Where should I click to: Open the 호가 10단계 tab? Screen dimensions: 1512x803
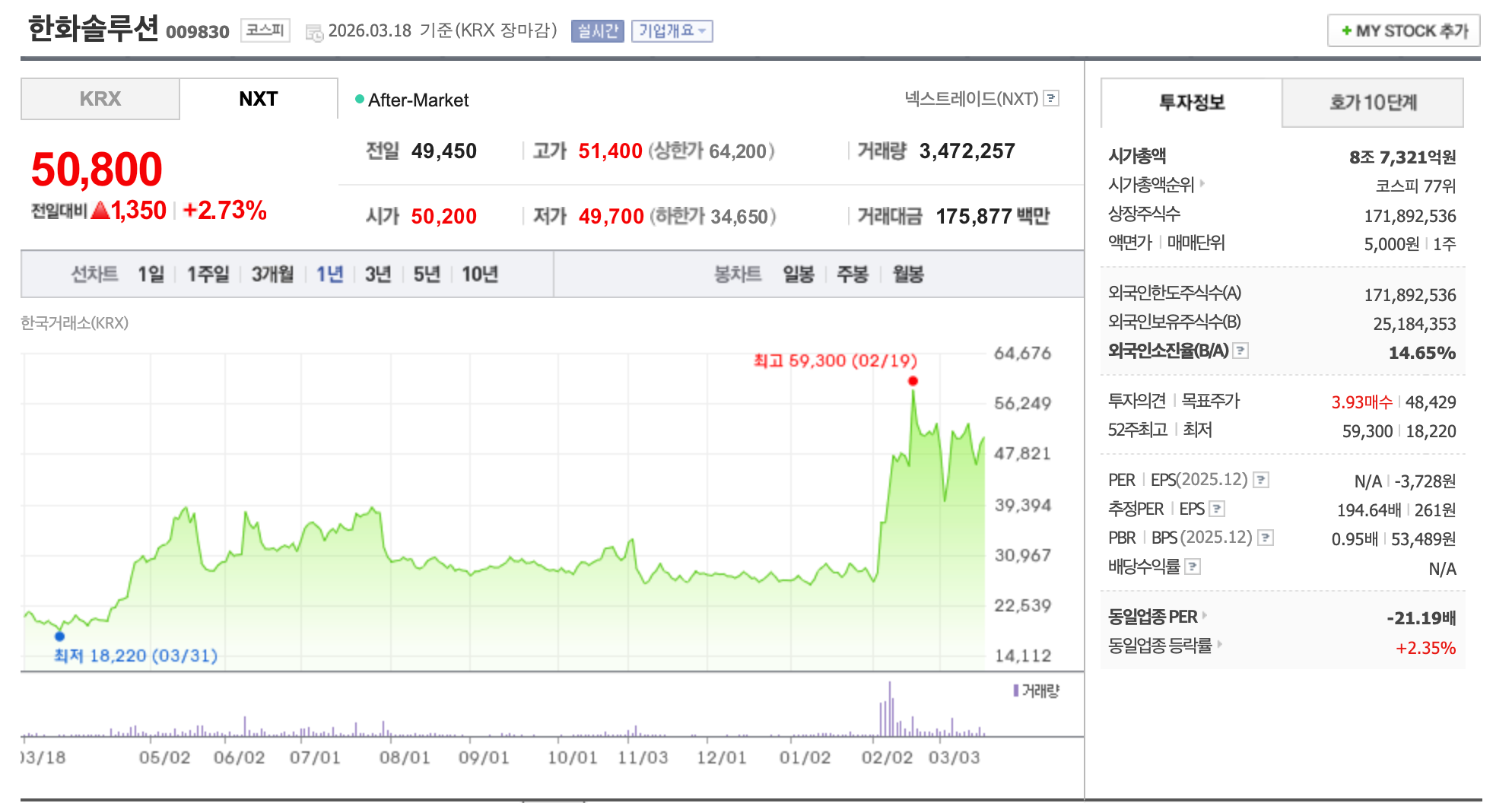tap(1373, 102)
